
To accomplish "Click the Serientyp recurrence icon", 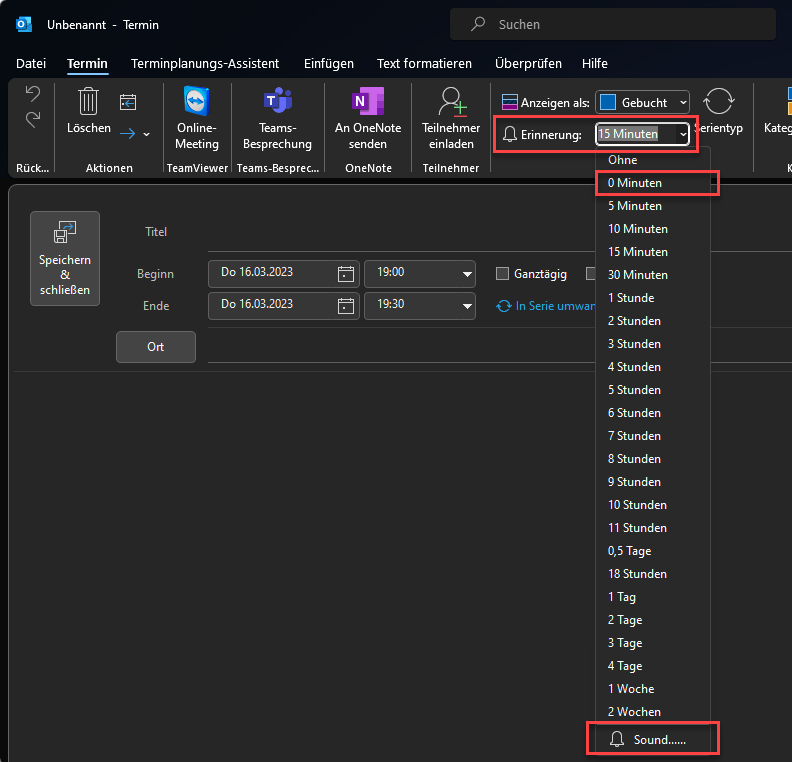I will coord(718,102).
